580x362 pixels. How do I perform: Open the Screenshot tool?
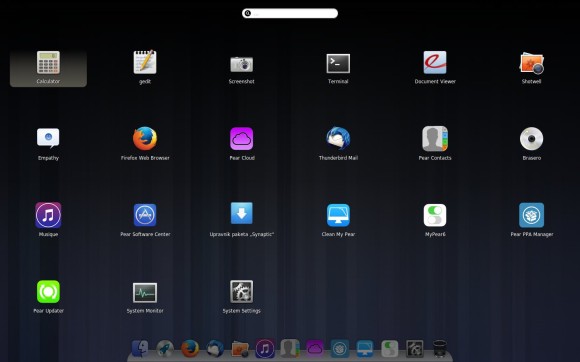click(x=242, y=64)
